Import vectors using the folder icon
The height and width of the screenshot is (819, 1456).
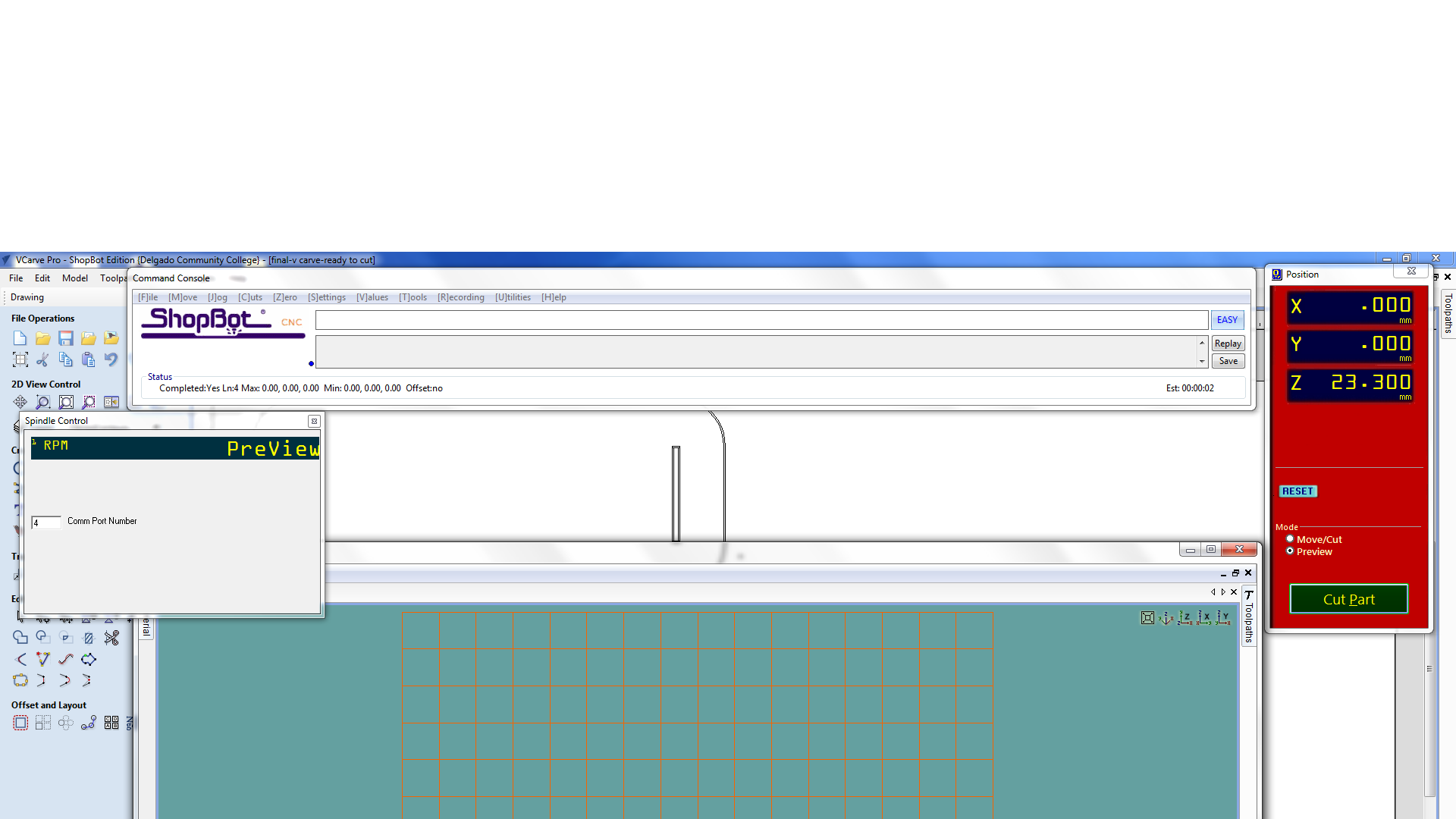(x=89, y=338)
